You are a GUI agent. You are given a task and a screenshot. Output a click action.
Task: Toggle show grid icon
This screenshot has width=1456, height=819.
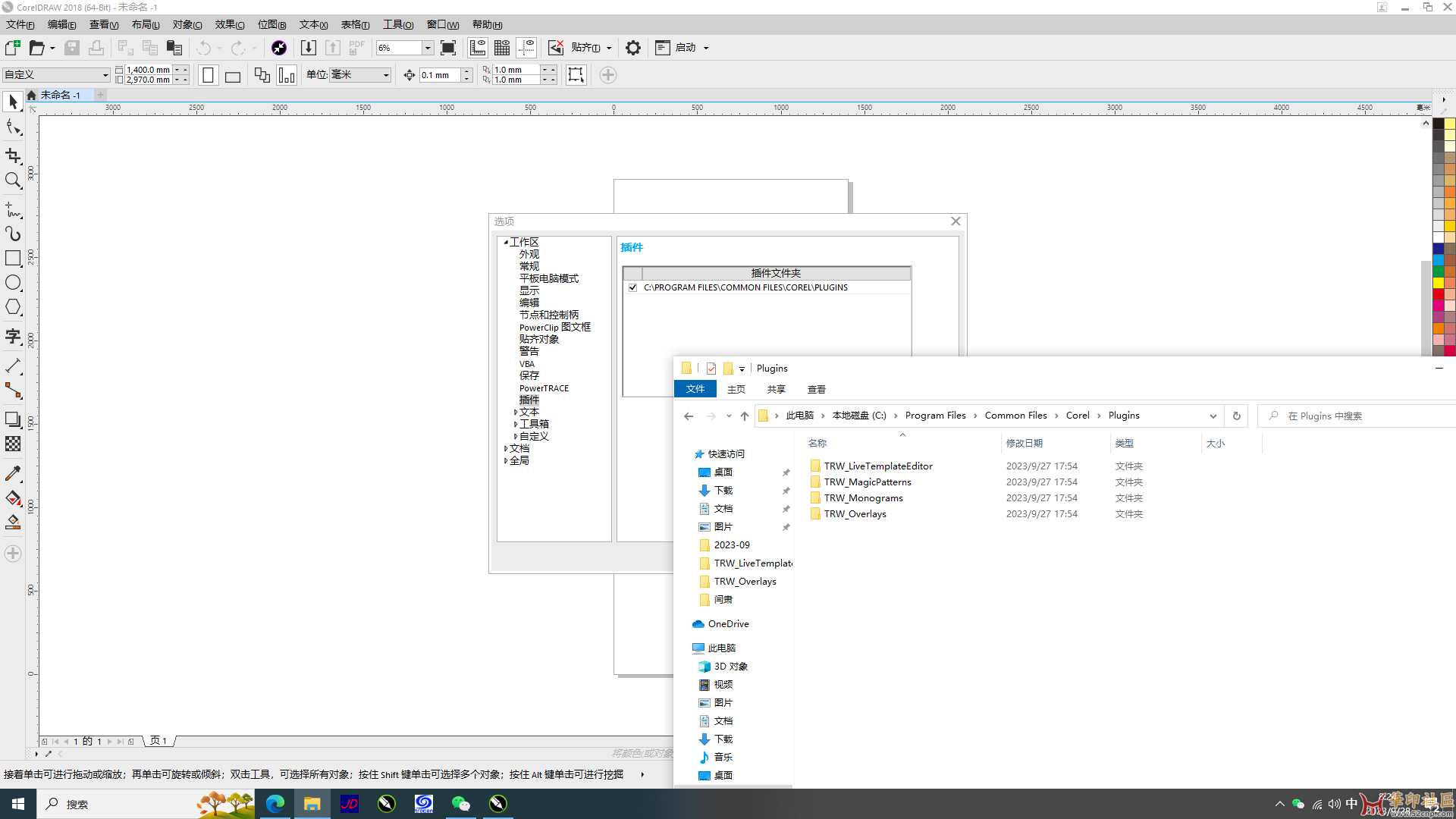point(502,48)
